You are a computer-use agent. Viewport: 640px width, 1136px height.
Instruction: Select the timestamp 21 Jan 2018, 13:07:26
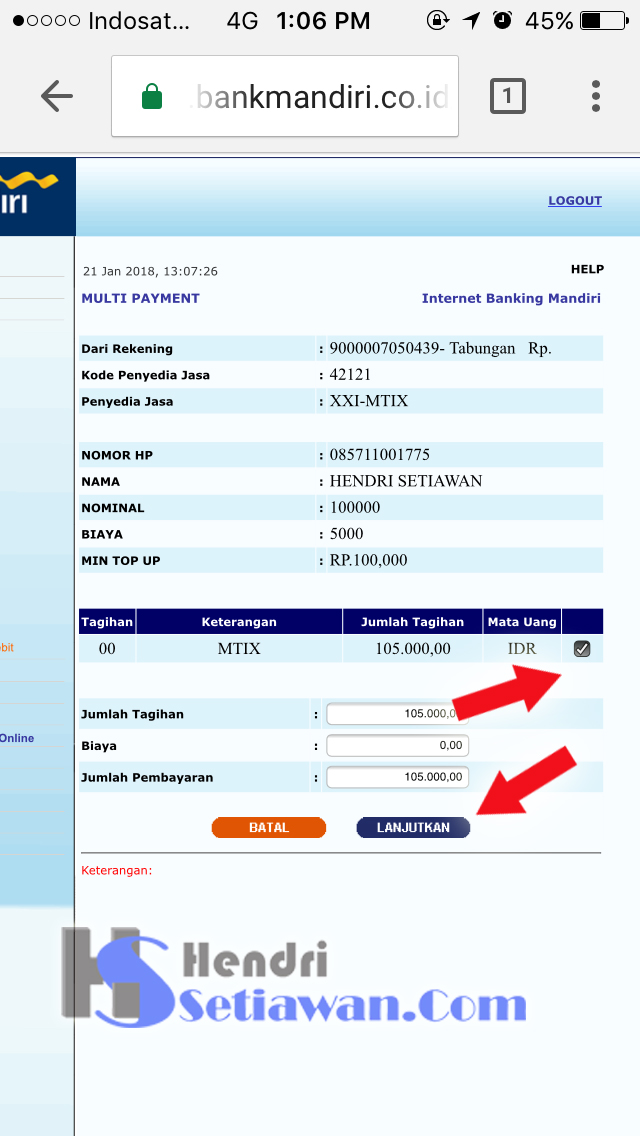(x=150, y=272)
